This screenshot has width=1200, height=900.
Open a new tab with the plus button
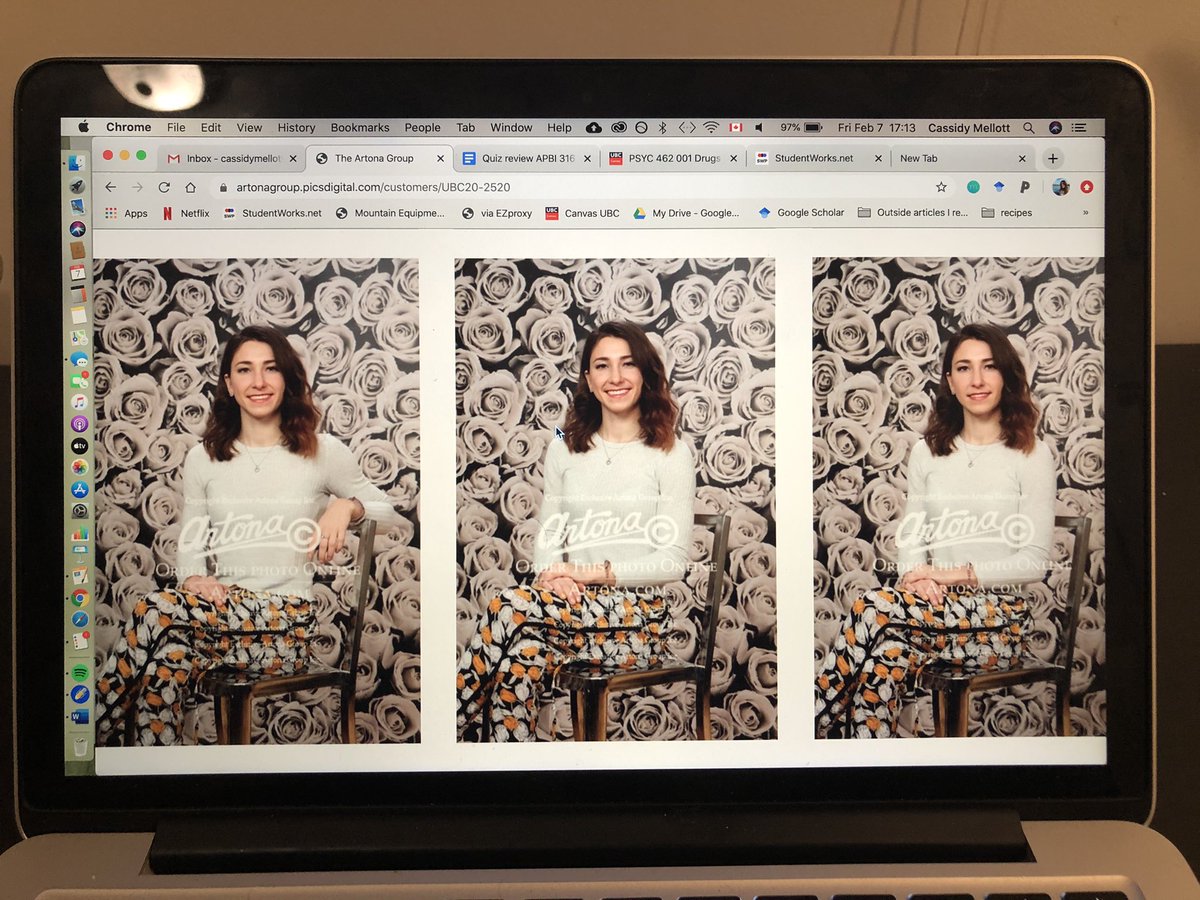tap(1052, 158)
